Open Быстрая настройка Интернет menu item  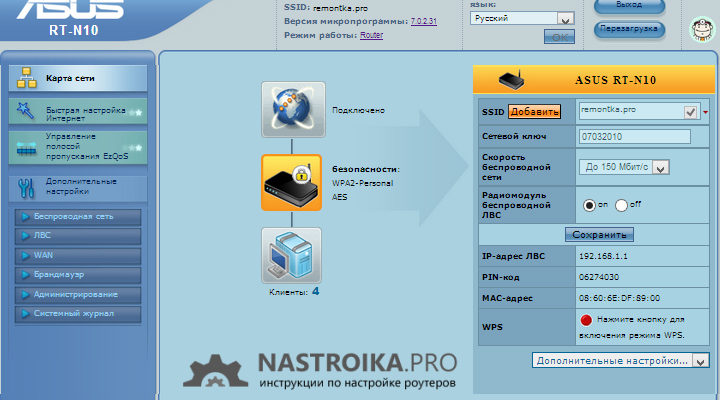[x=78, y=111]
